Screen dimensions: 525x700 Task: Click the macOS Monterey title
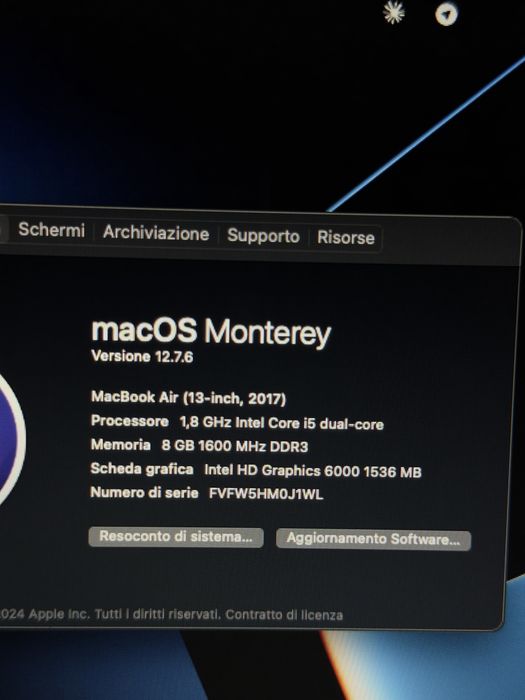[x=211, y=331]
